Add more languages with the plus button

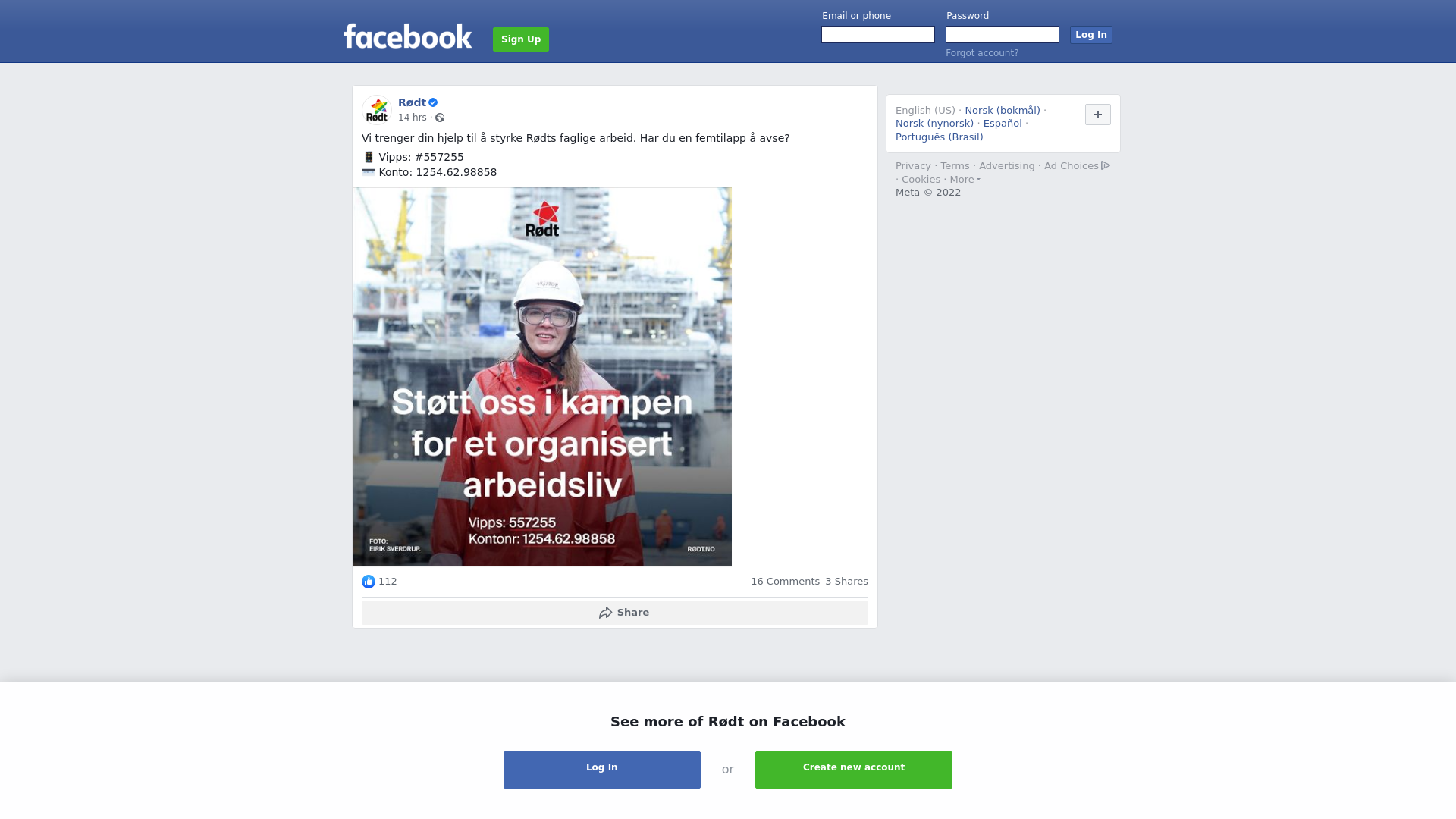(x=1098, y=115)
